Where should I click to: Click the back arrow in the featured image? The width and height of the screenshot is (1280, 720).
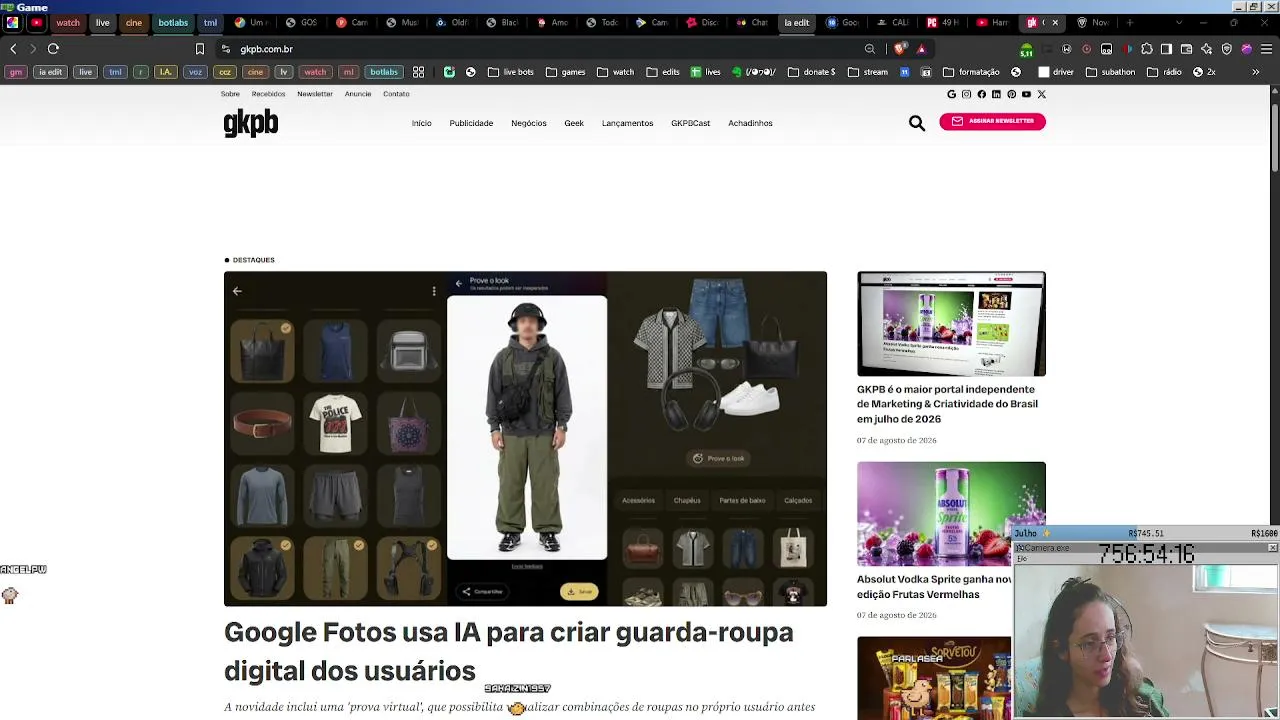pyautogui.click(x=237, y=291)
